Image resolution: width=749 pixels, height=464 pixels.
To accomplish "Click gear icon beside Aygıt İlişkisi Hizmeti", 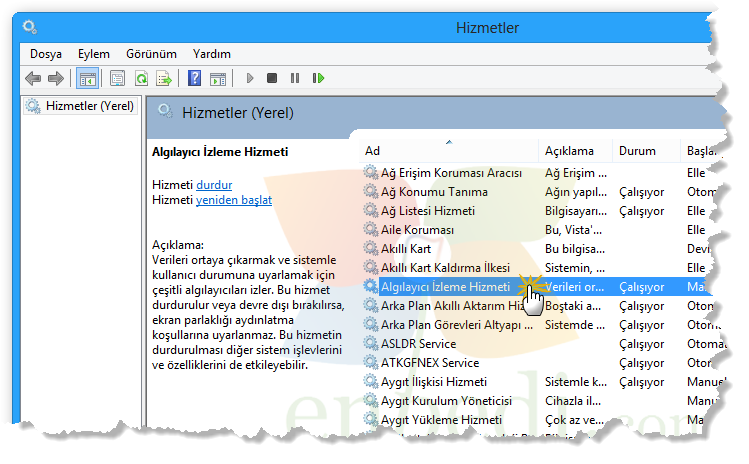I will click(x=371, y=381).
